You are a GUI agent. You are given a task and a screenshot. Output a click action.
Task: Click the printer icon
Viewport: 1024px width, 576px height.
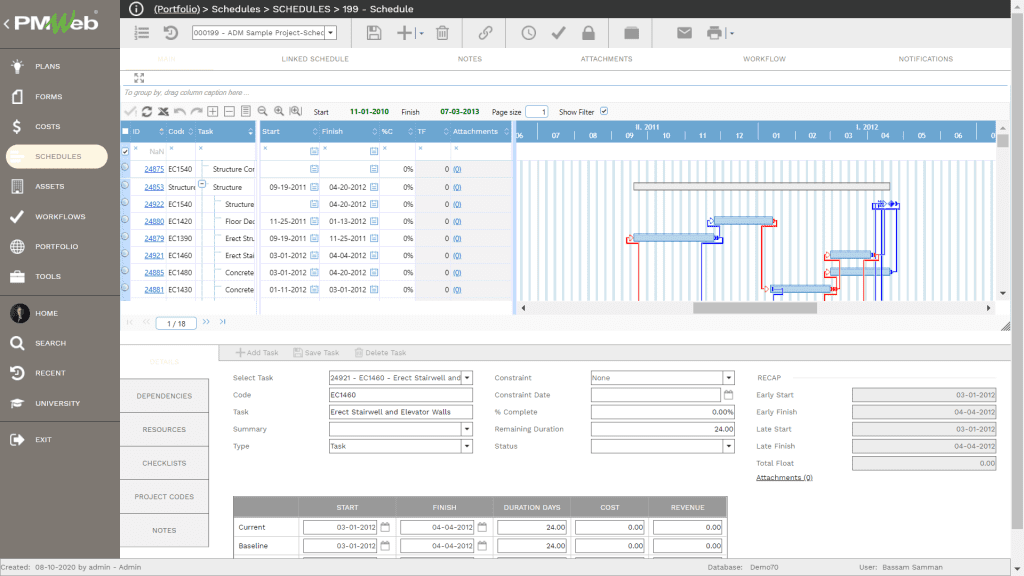714,33
